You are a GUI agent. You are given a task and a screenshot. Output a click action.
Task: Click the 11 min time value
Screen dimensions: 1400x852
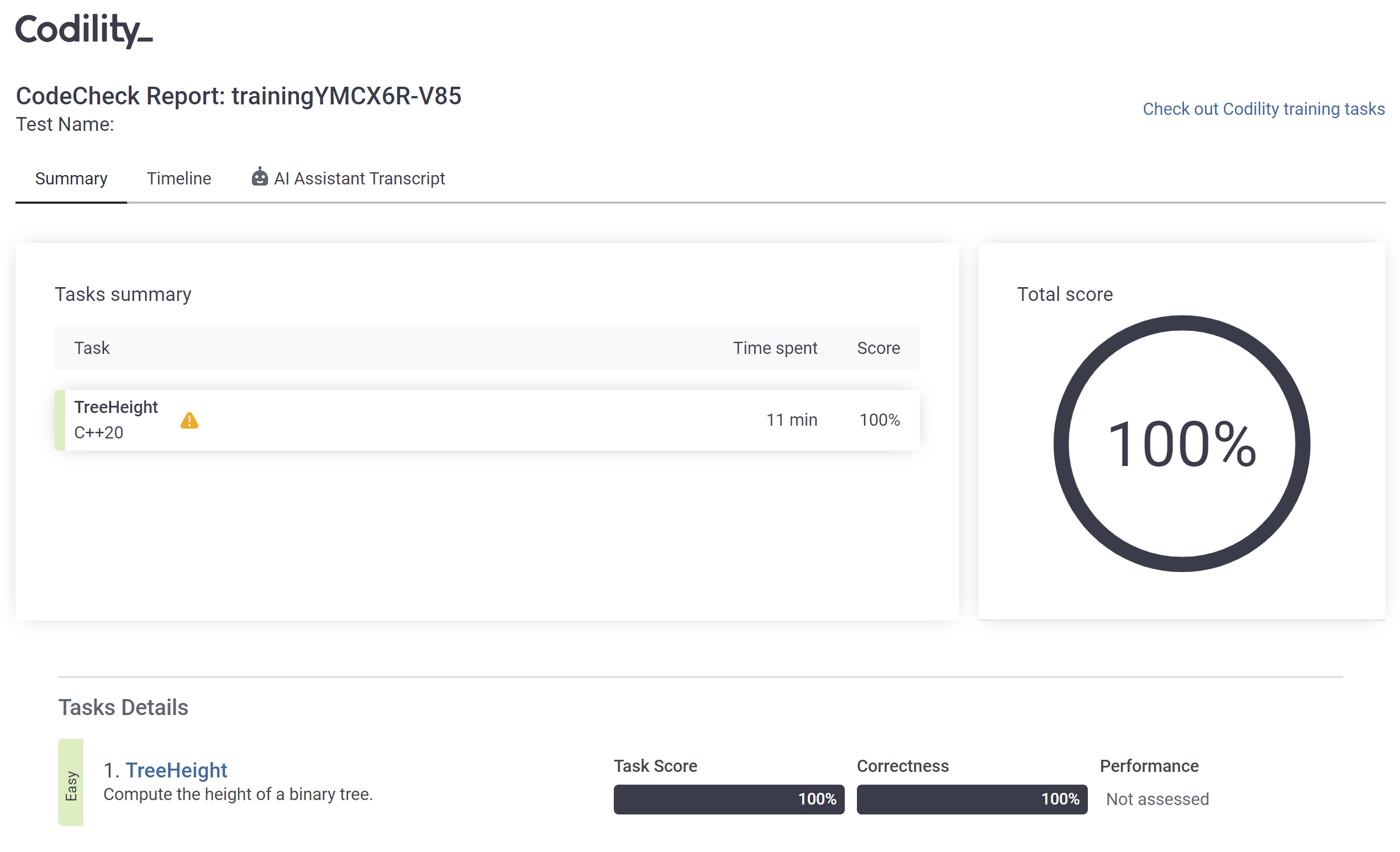pyautogui.click(x=792, y=420)
